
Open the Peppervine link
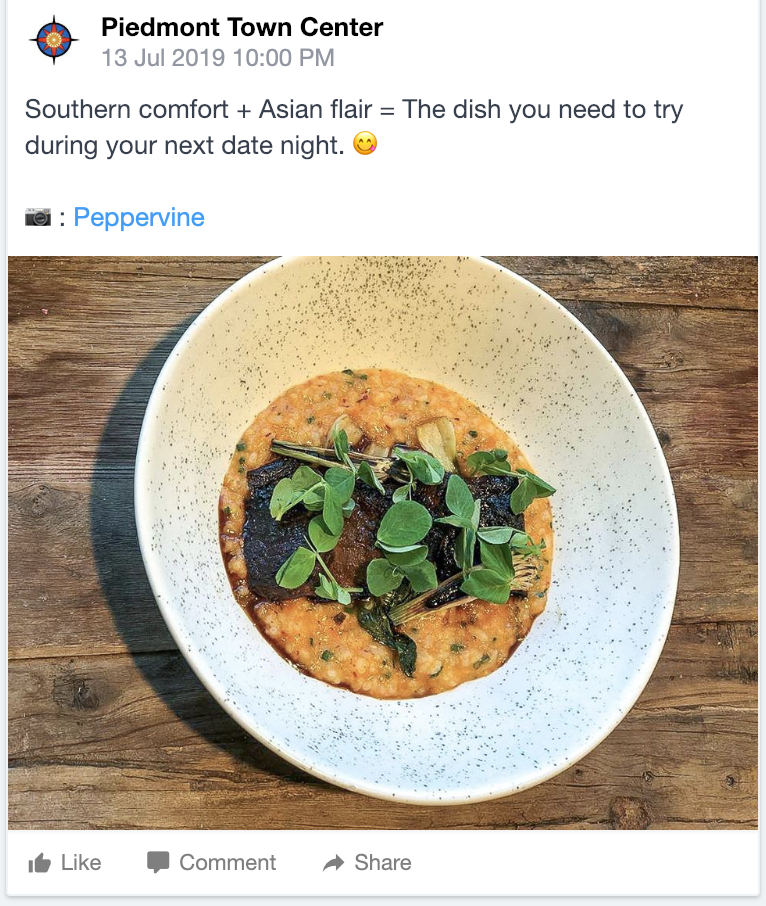(x=139, y=217)
